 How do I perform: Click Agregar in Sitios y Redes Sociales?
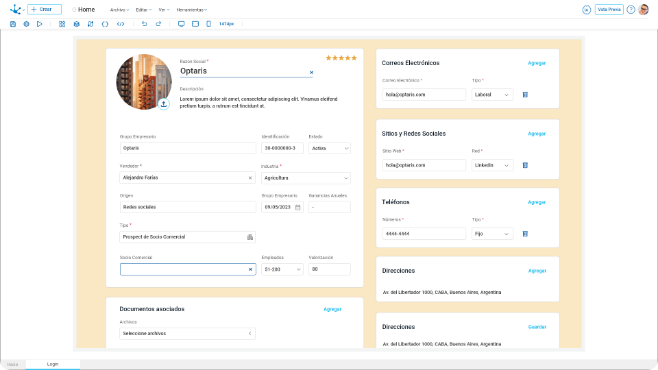click(x=537, y=134)
